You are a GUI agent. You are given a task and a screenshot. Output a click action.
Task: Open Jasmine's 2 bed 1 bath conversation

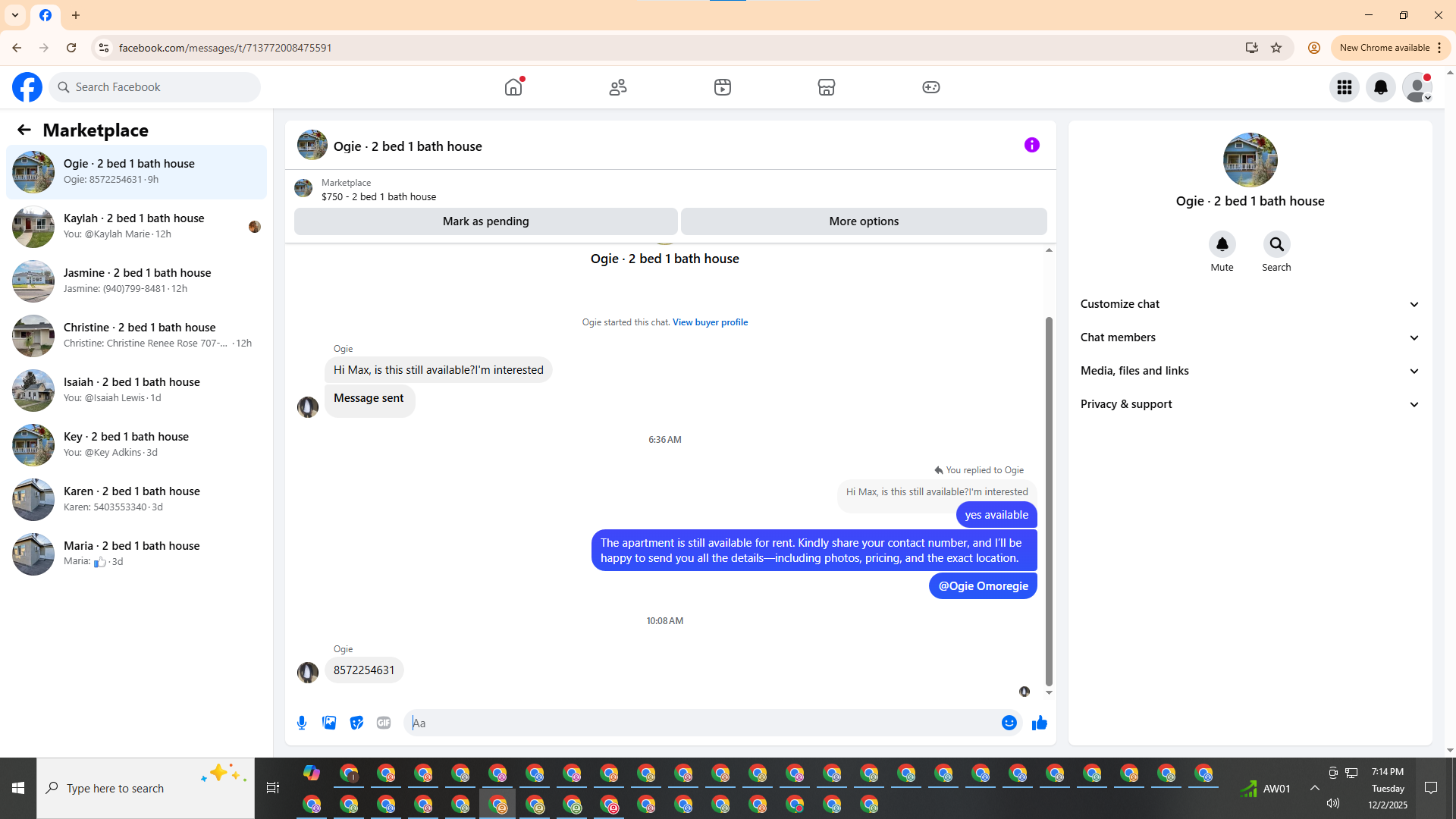point(136,281)
